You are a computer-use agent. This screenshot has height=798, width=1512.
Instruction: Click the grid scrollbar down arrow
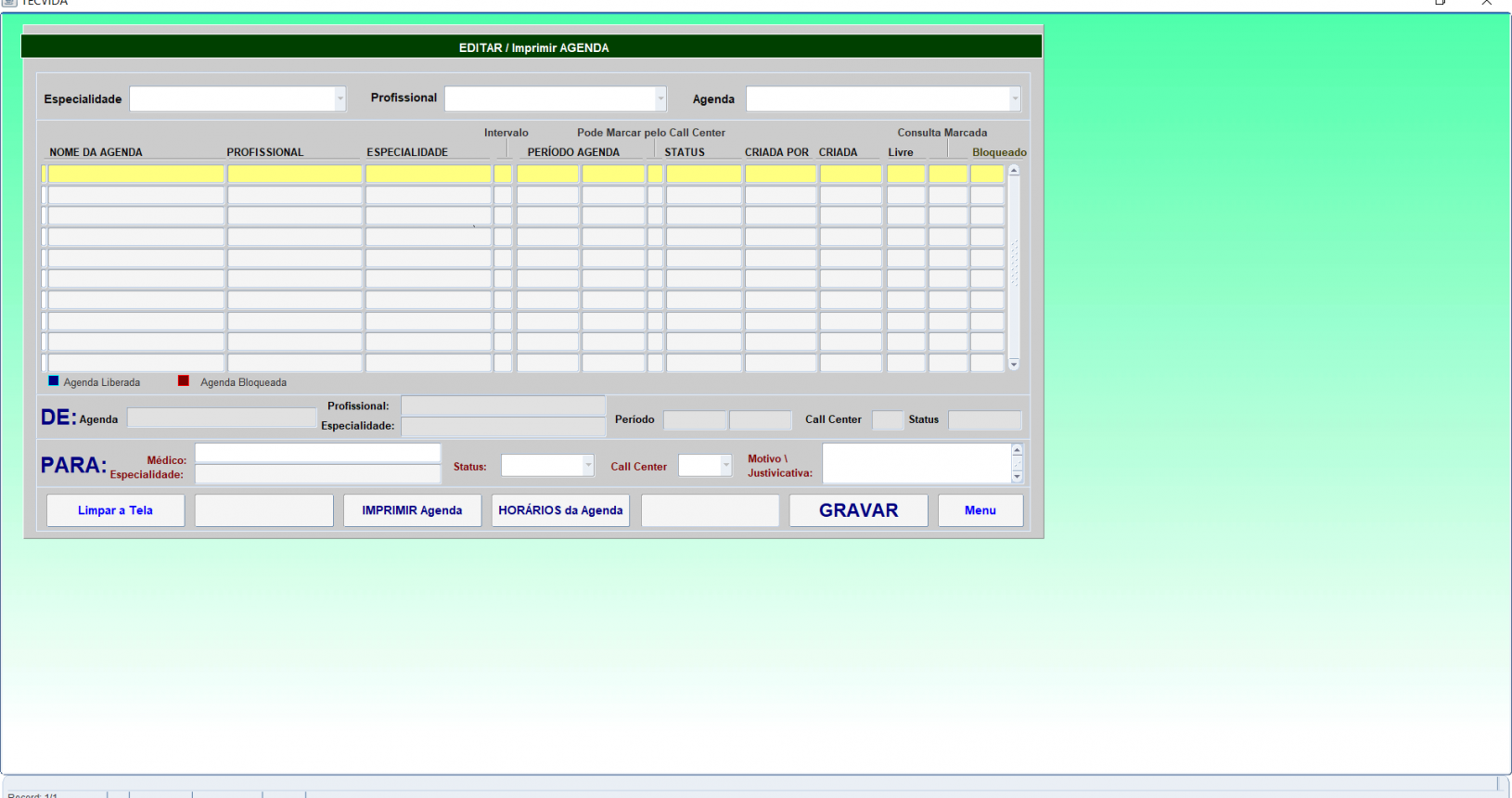click(x=1014, y=365)
